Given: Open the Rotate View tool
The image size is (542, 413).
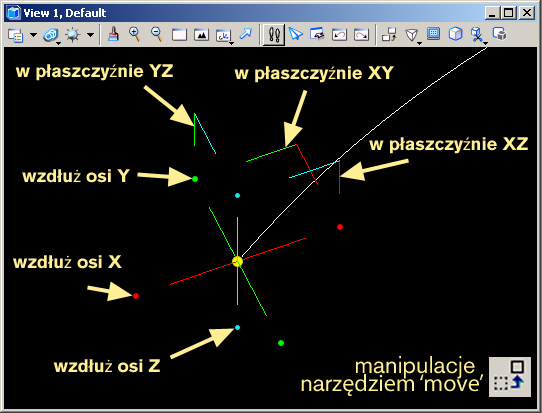Looking at the screenshot, I should [224, 36].
